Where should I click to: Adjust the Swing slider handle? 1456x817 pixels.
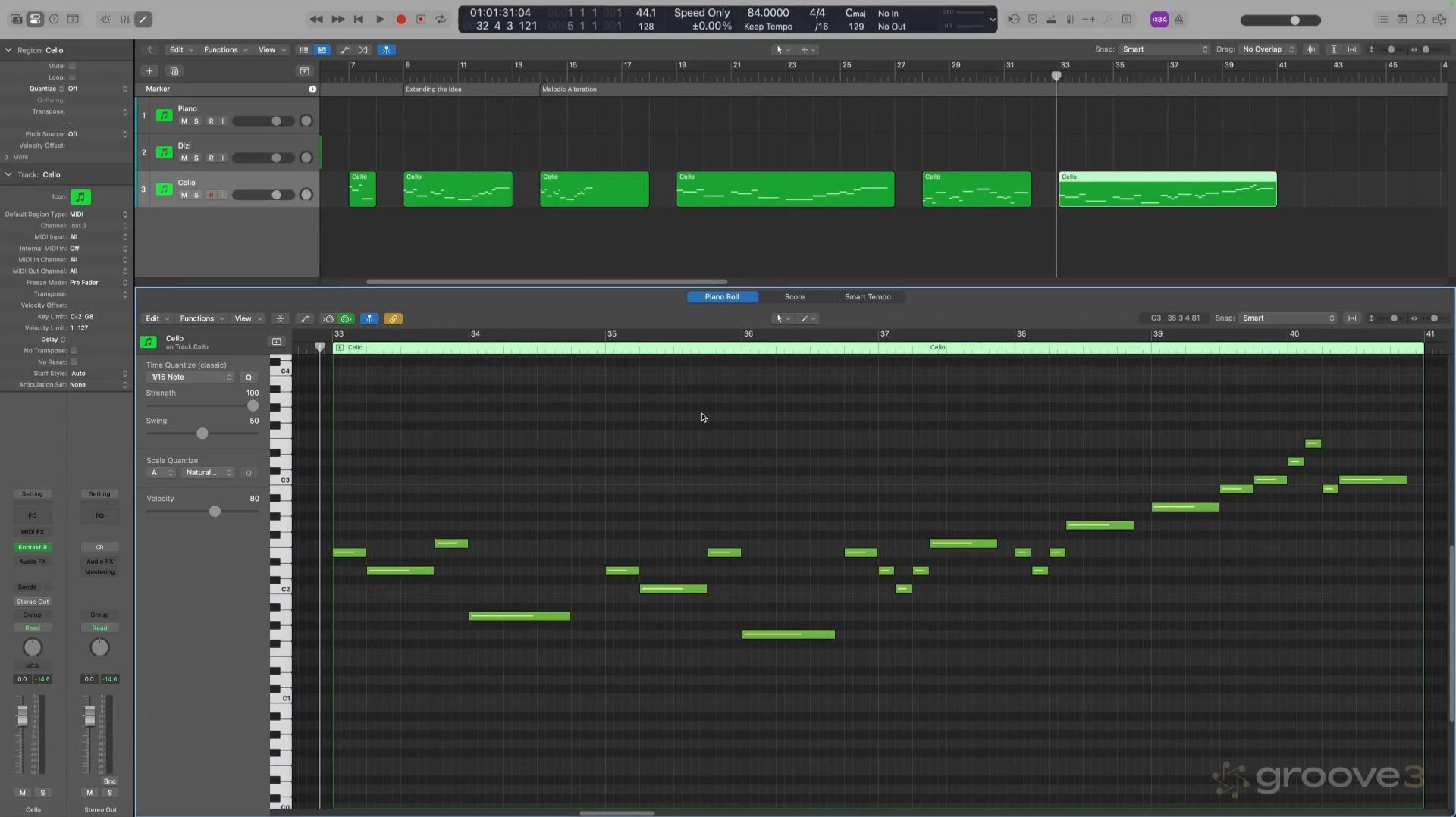point(202,434)
